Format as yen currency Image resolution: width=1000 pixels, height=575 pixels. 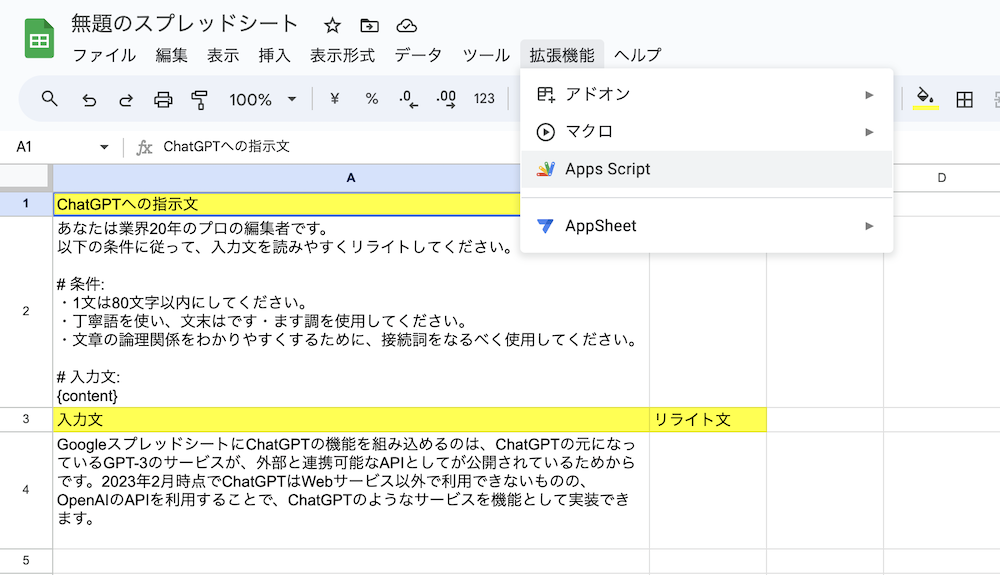click(334, 99)
